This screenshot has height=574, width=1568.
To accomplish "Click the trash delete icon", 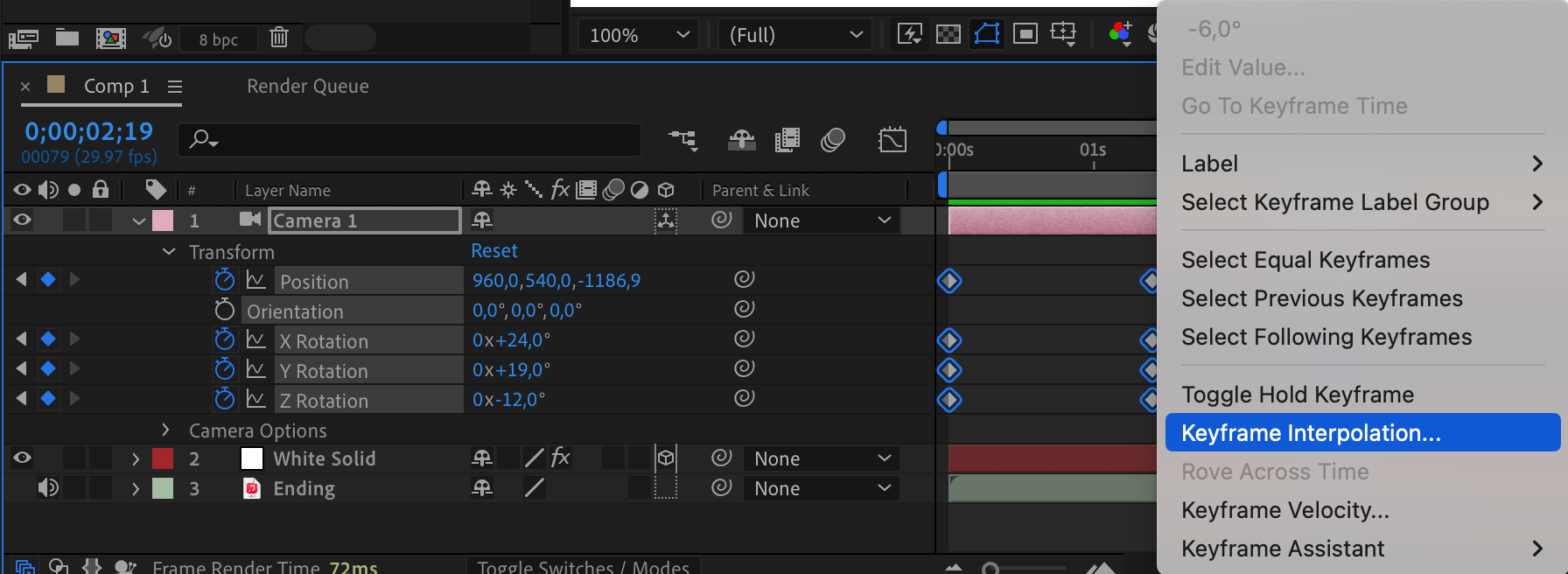I will click(279, 38).
